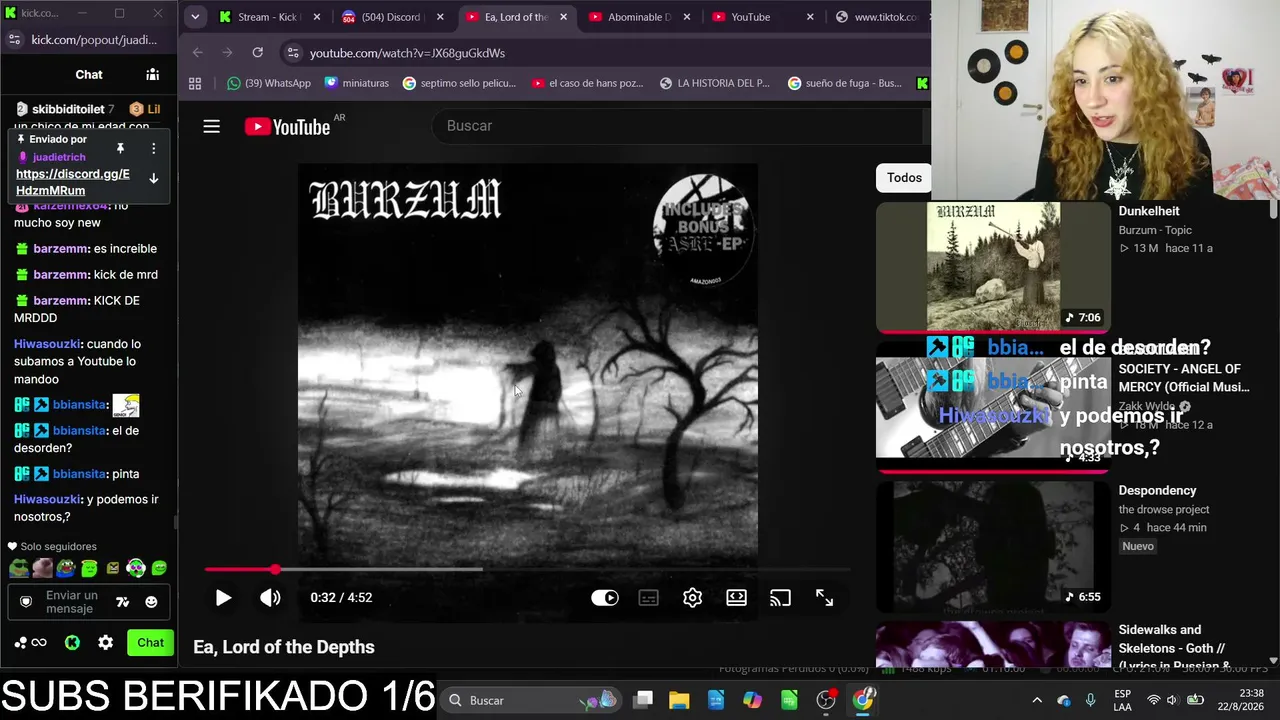The height and width of the screenshot is (720, 1280).
Task: Unpin the pinned Kick chat message
Action: (x=120, y=148)
